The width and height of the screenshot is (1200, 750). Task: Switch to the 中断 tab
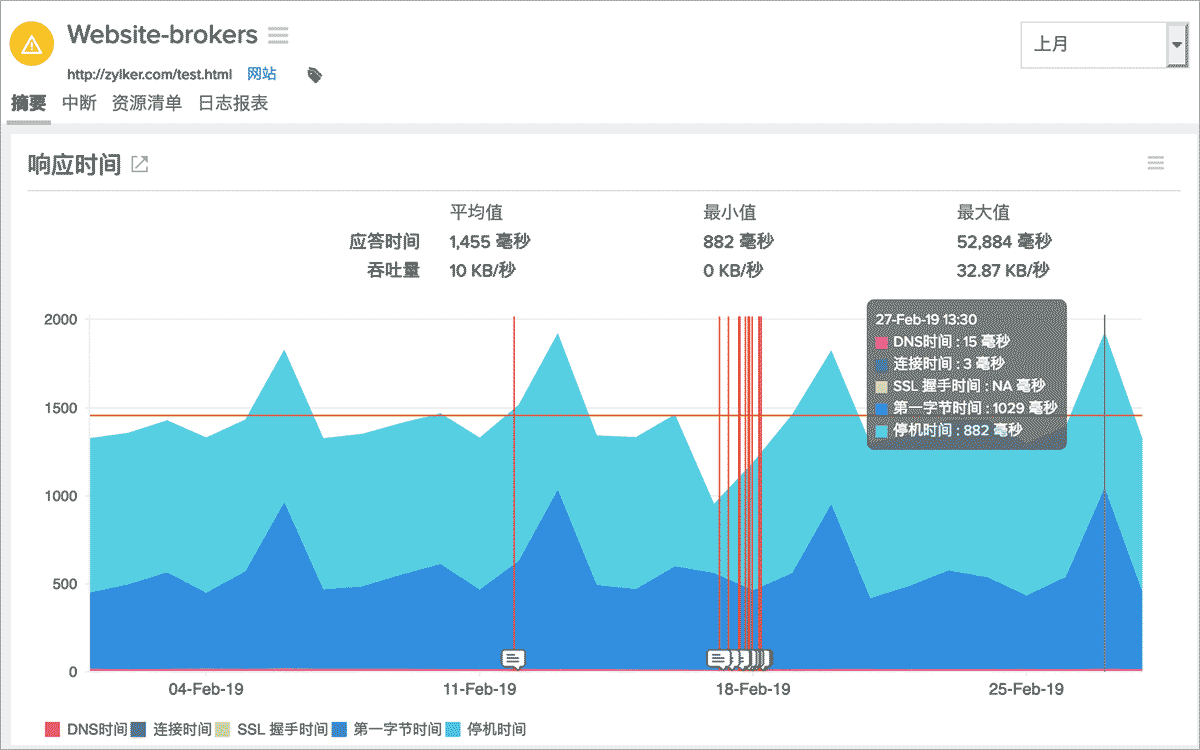click(79, 103)
